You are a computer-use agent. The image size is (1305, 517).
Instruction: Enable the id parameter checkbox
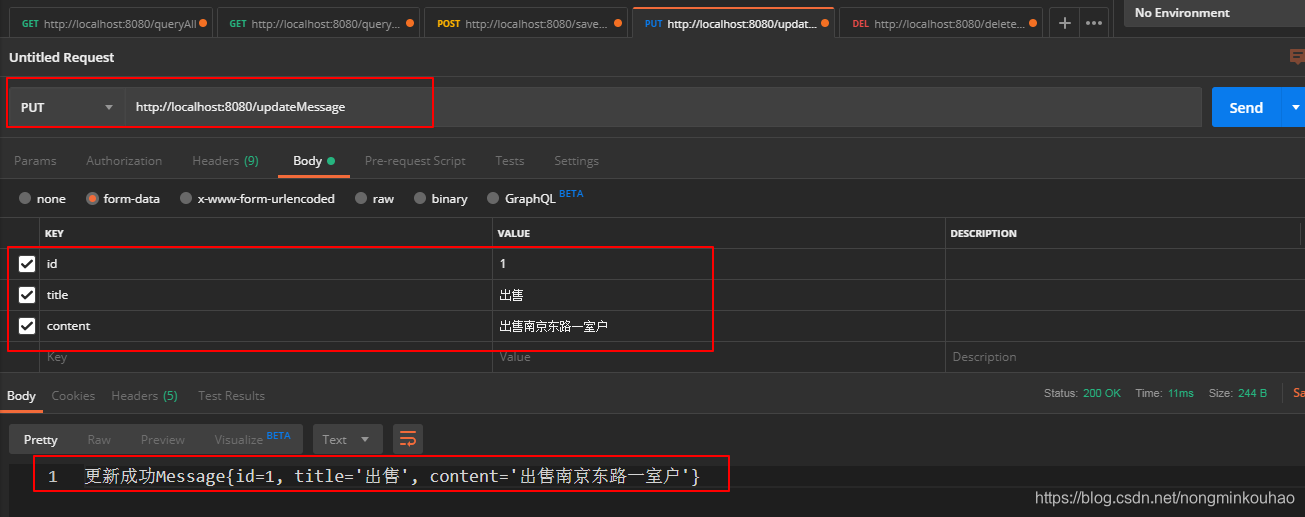(x=27, y=264)
